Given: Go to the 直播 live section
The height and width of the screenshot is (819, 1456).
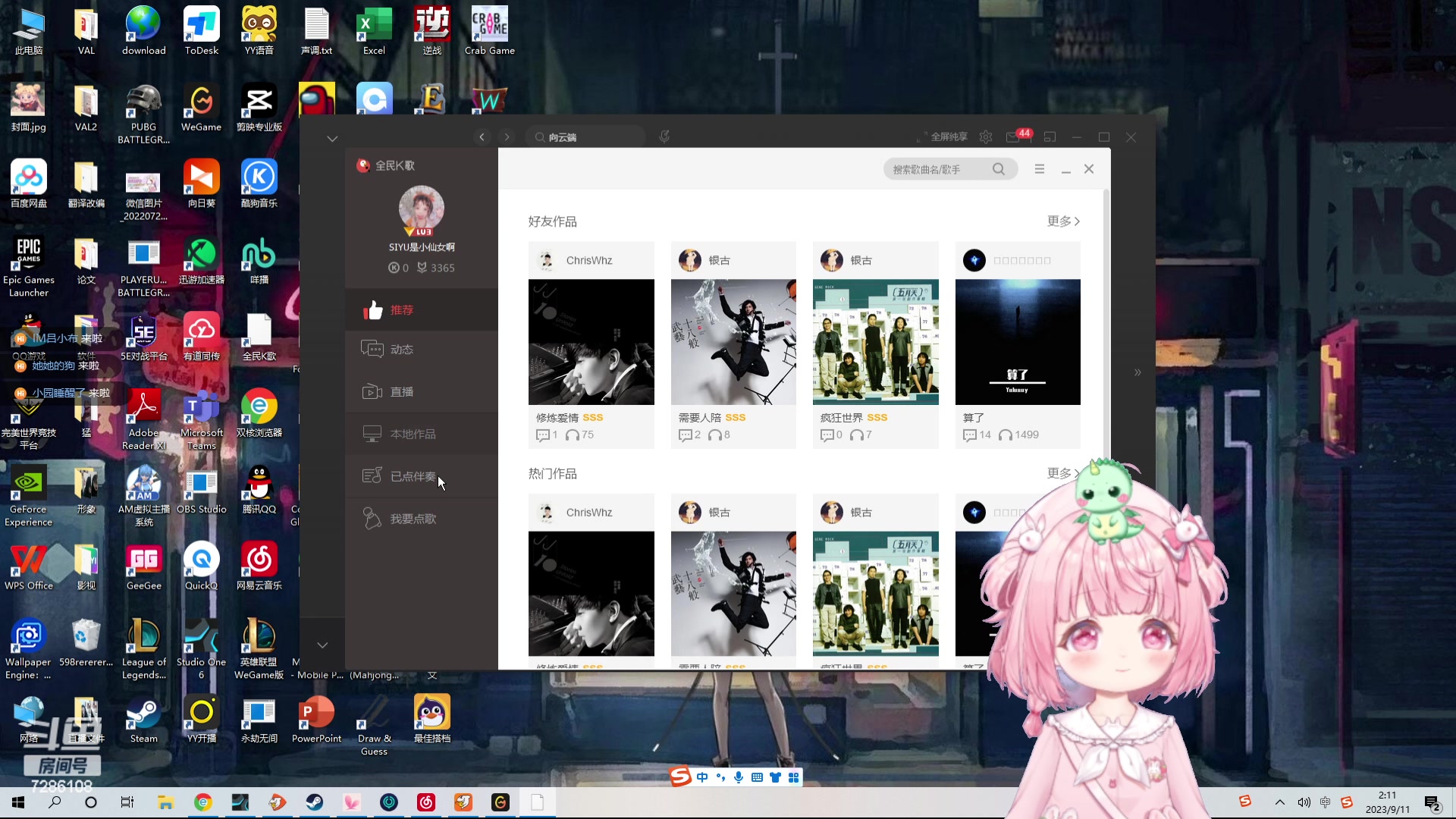Looking at the screenshot, I should click(402, 392).
